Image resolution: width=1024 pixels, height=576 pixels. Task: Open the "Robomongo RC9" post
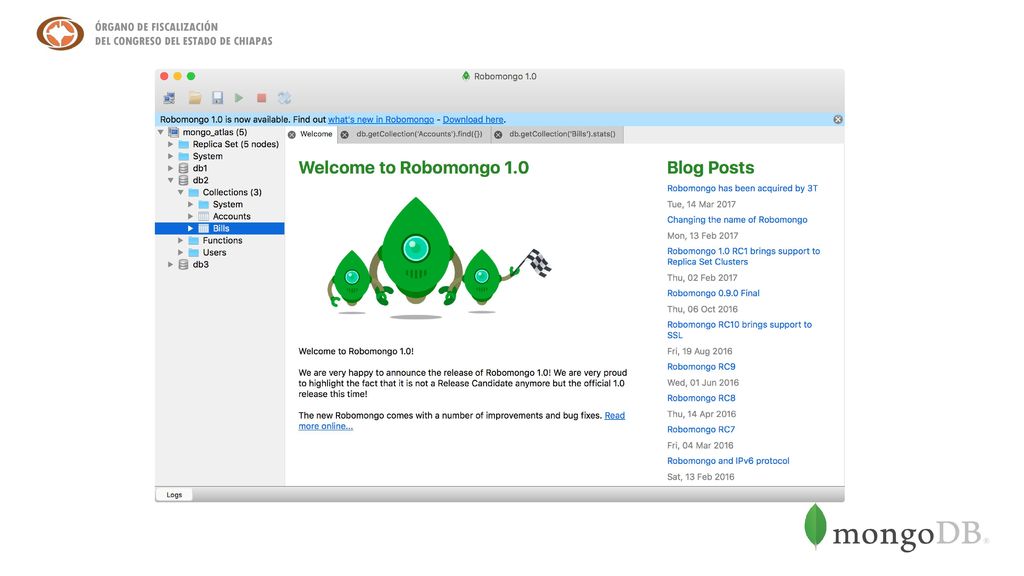(x=701, y=366)
